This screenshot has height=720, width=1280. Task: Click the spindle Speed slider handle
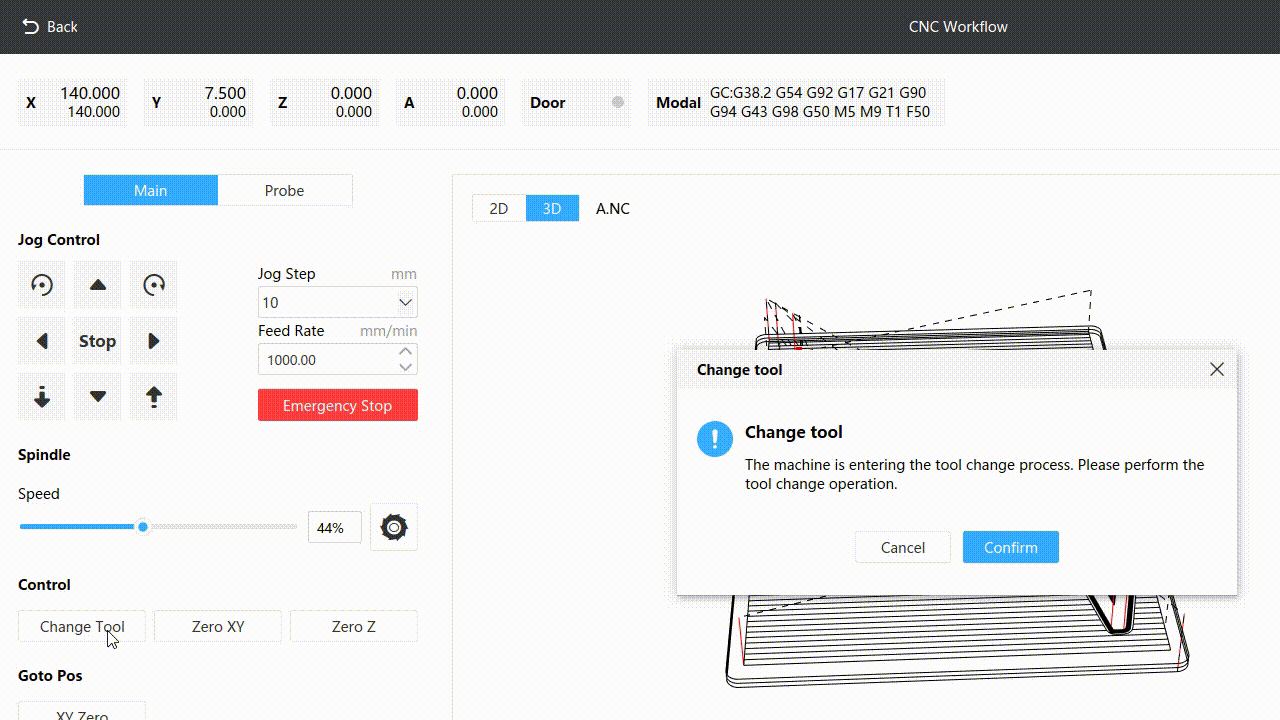[x=143, y=527]
